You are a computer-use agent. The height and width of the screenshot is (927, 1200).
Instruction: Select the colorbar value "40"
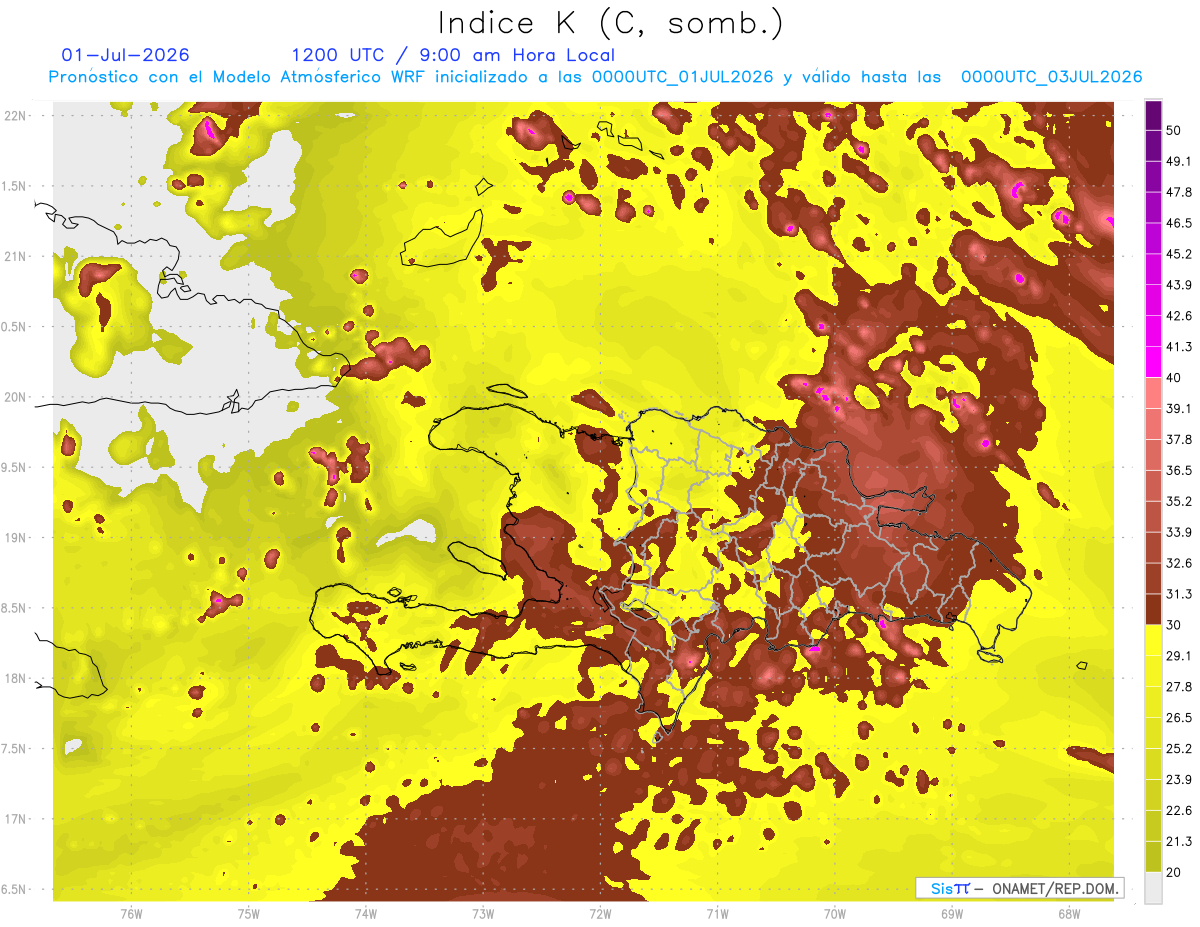coord(1174,377)
